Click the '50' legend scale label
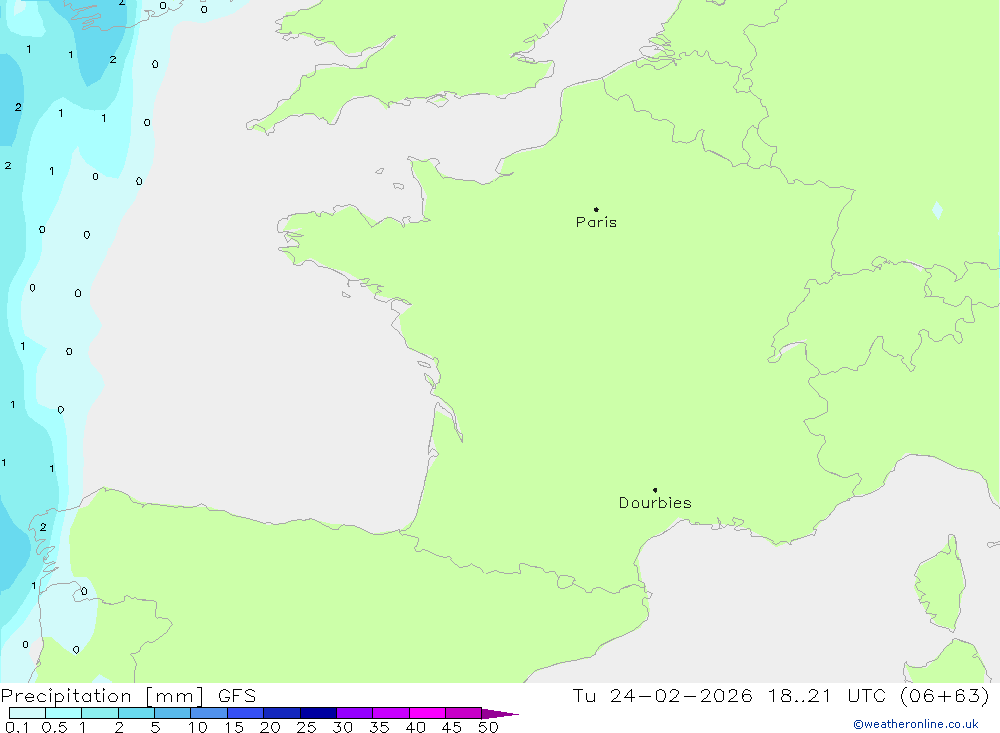The image size is (1000, 733). point(488,727)
